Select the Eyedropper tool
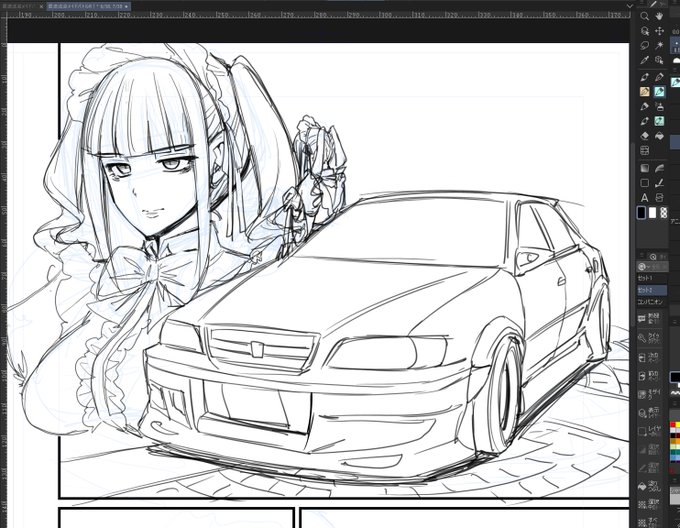 click(x=644, y=60)
